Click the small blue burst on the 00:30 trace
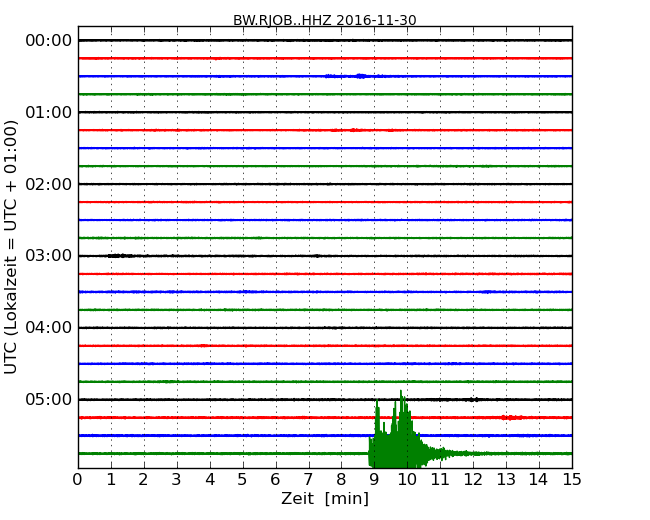650x520 pixels. (x=360, y=76)
